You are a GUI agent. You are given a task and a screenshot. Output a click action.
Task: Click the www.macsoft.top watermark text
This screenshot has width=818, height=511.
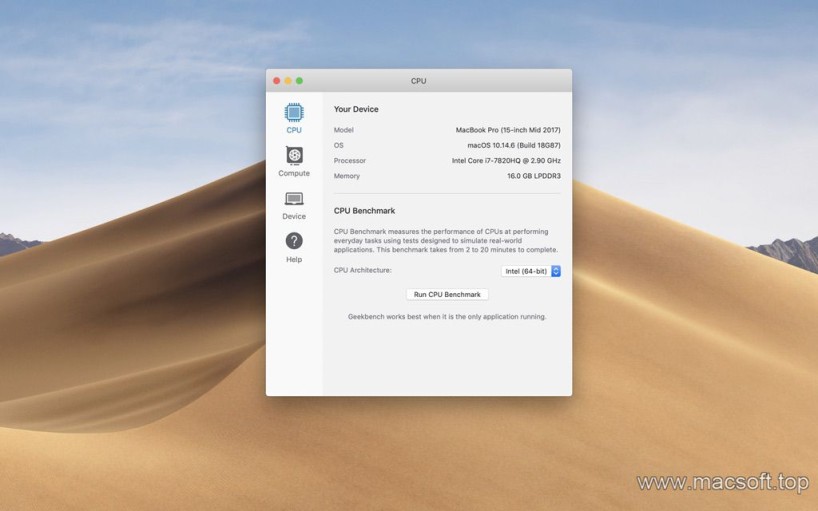pyautogui.click(x=722, y=483)
